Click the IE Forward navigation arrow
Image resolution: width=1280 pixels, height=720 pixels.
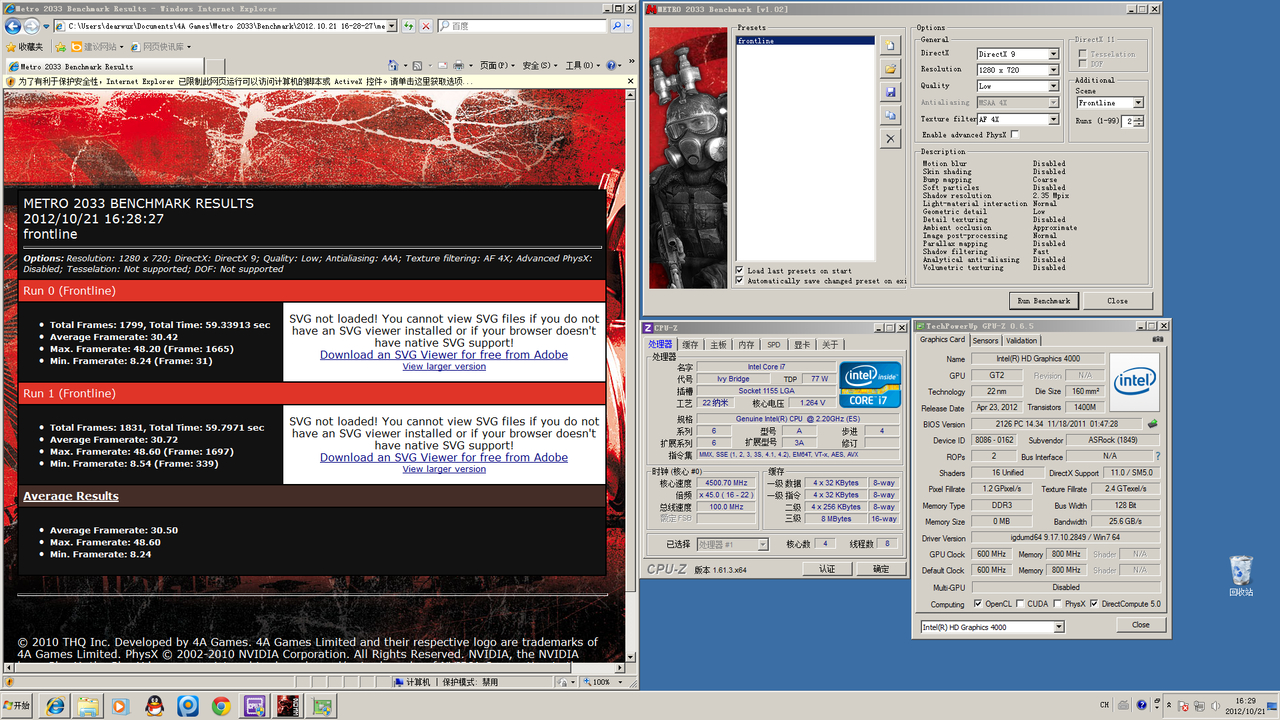pos(32,26)
